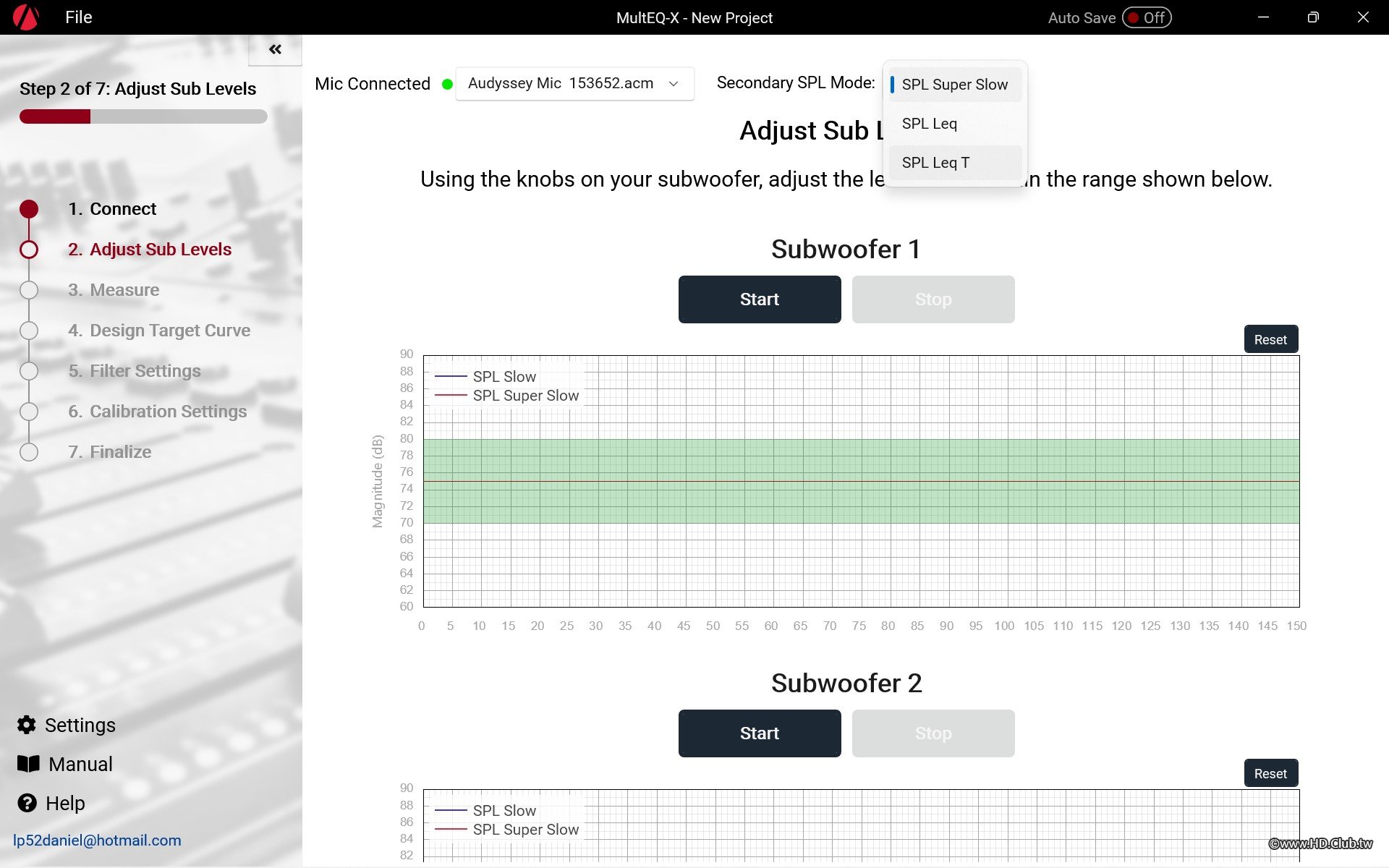Click the 'Magnitude (dB)' axis label
Screen dimensions: 1389x868
coord(377,481)
